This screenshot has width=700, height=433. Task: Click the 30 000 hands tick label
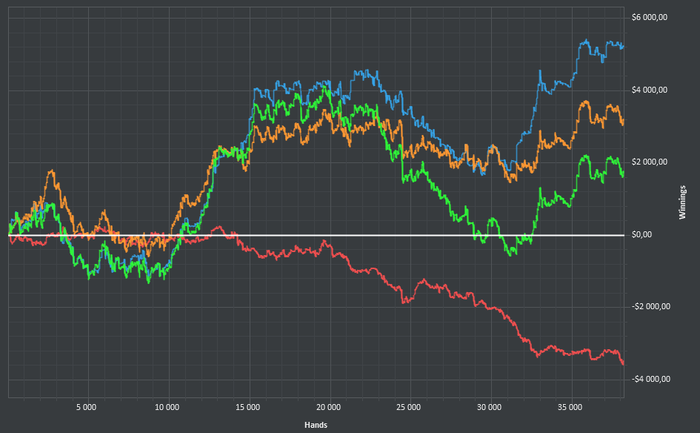489,407
